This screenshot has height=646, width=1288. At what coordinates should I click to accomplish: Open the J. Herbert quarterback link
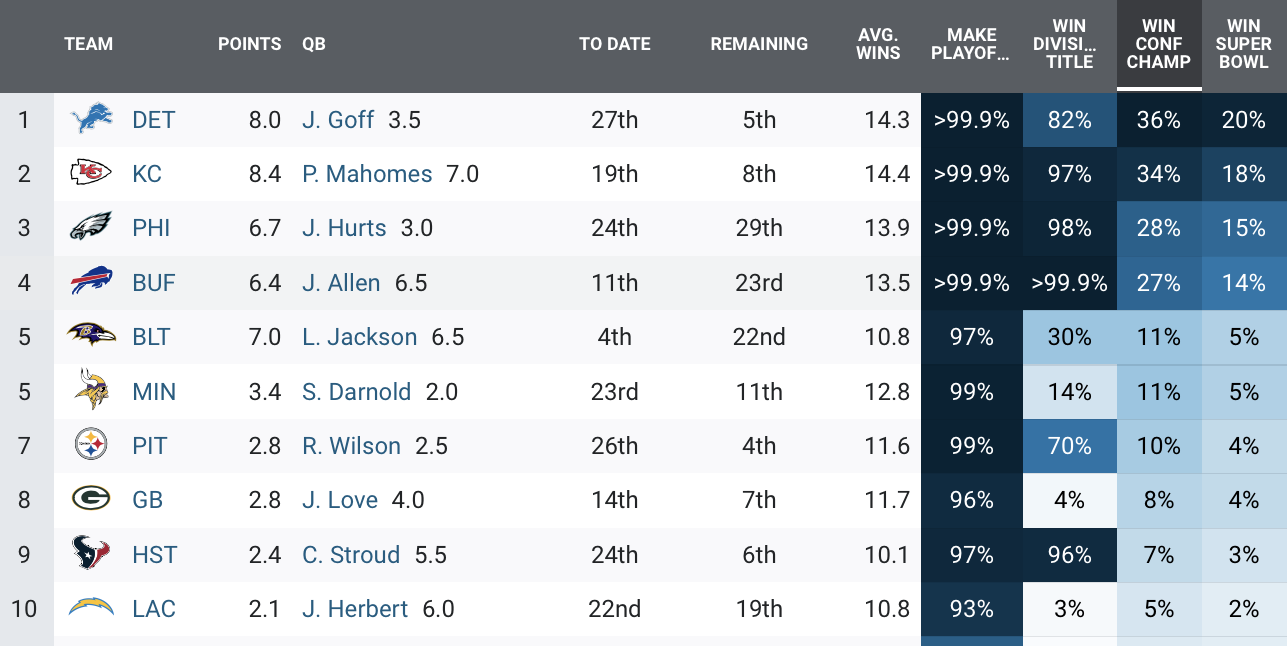point(355,608)
